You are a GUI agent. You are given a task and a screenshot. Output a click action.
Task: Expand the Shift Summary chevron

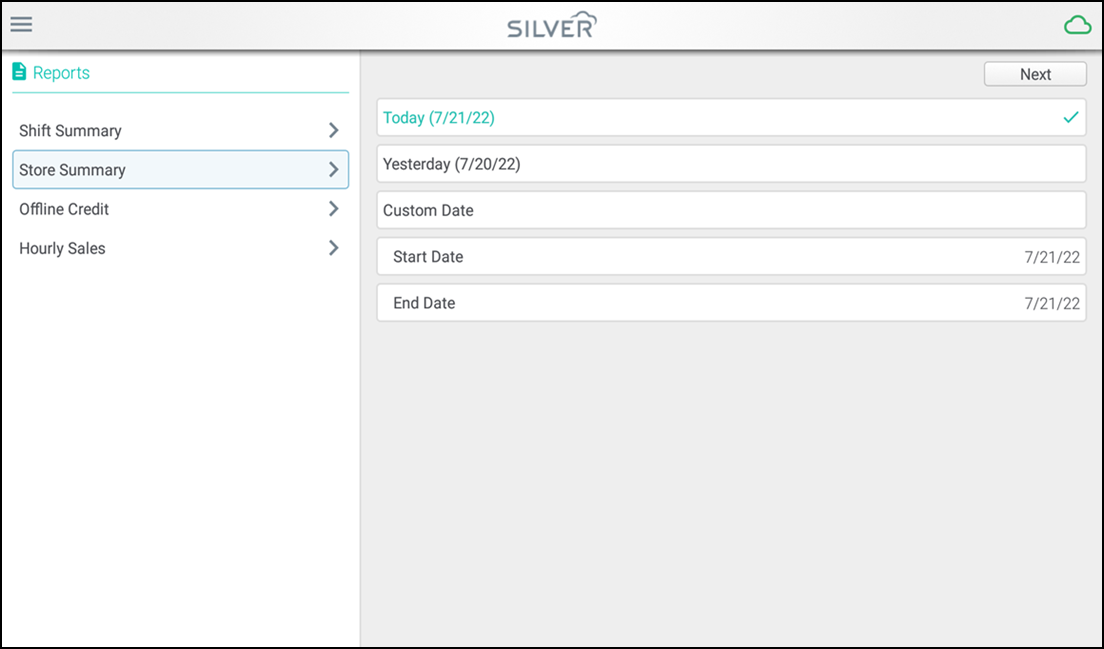pyautogui.click(x=334, y=130)
